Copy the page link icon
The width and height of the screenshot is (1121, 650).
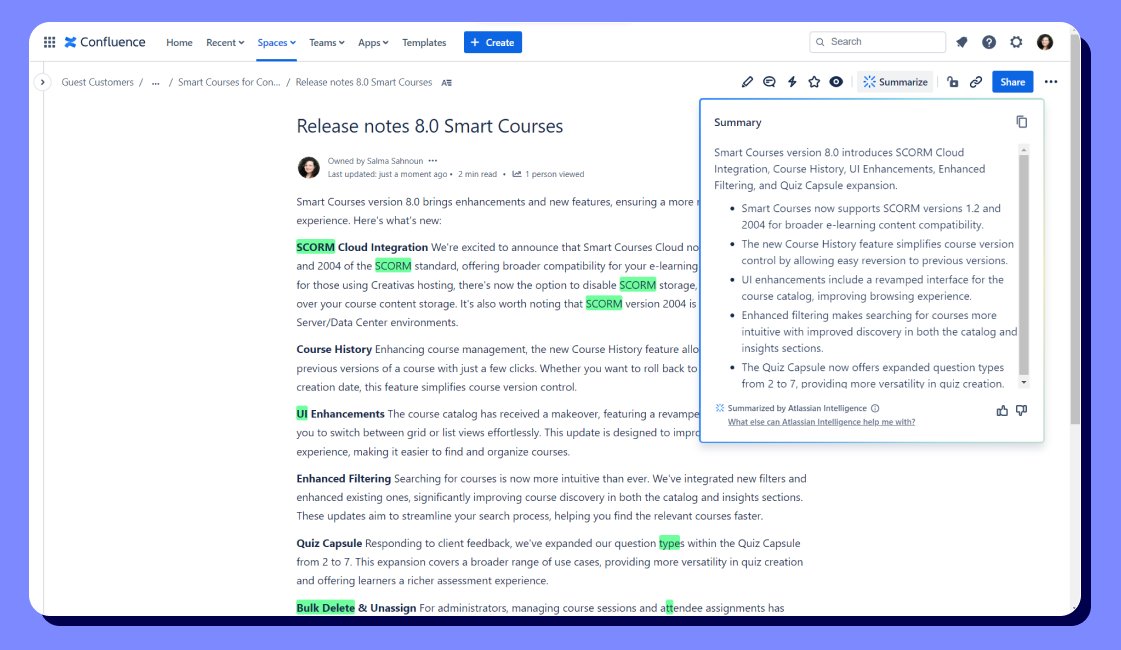[x=976, y=82]
